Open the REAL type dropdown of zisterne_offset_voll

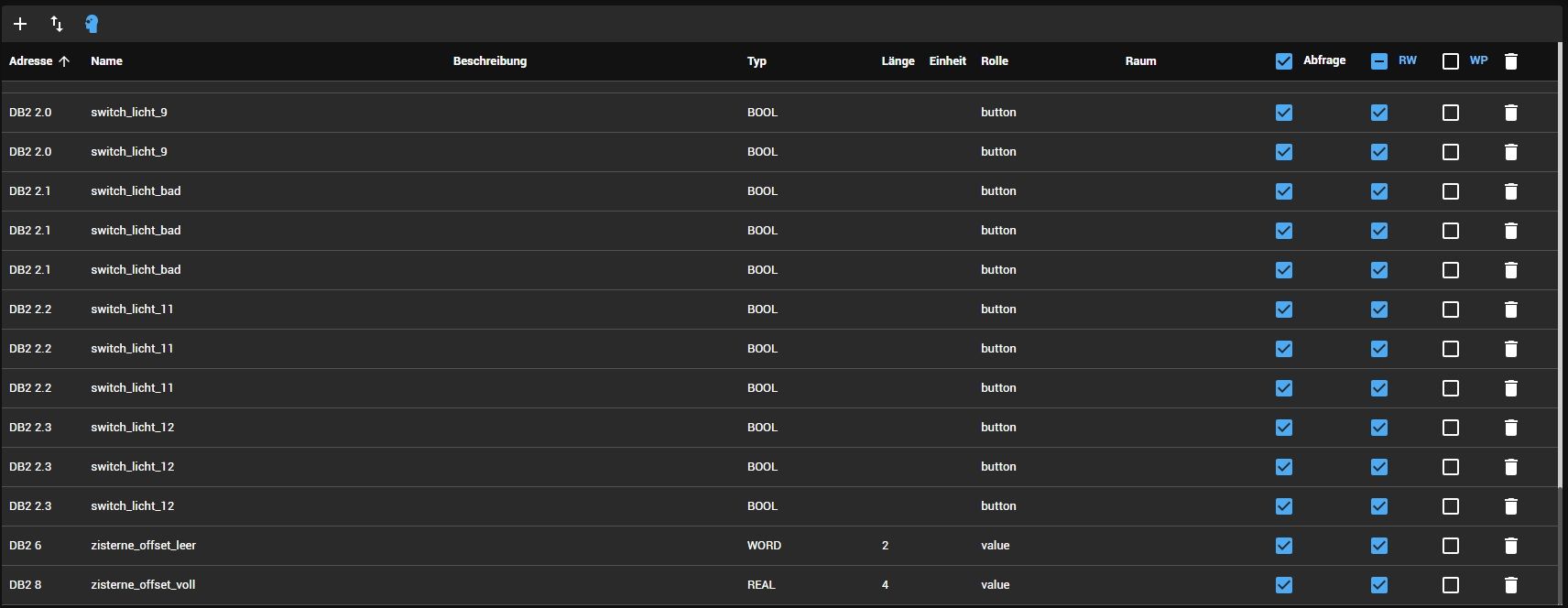tap(761, 585)
